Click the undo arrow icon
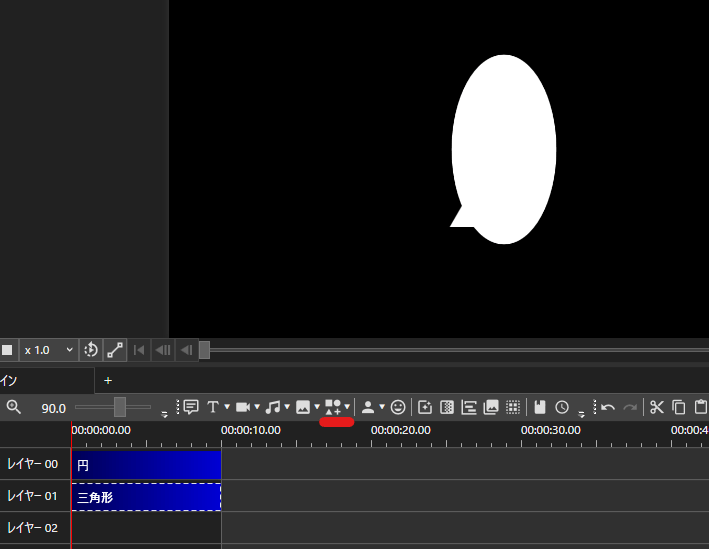The width and height of the screenshot is (709, 549). pos(608,407)
